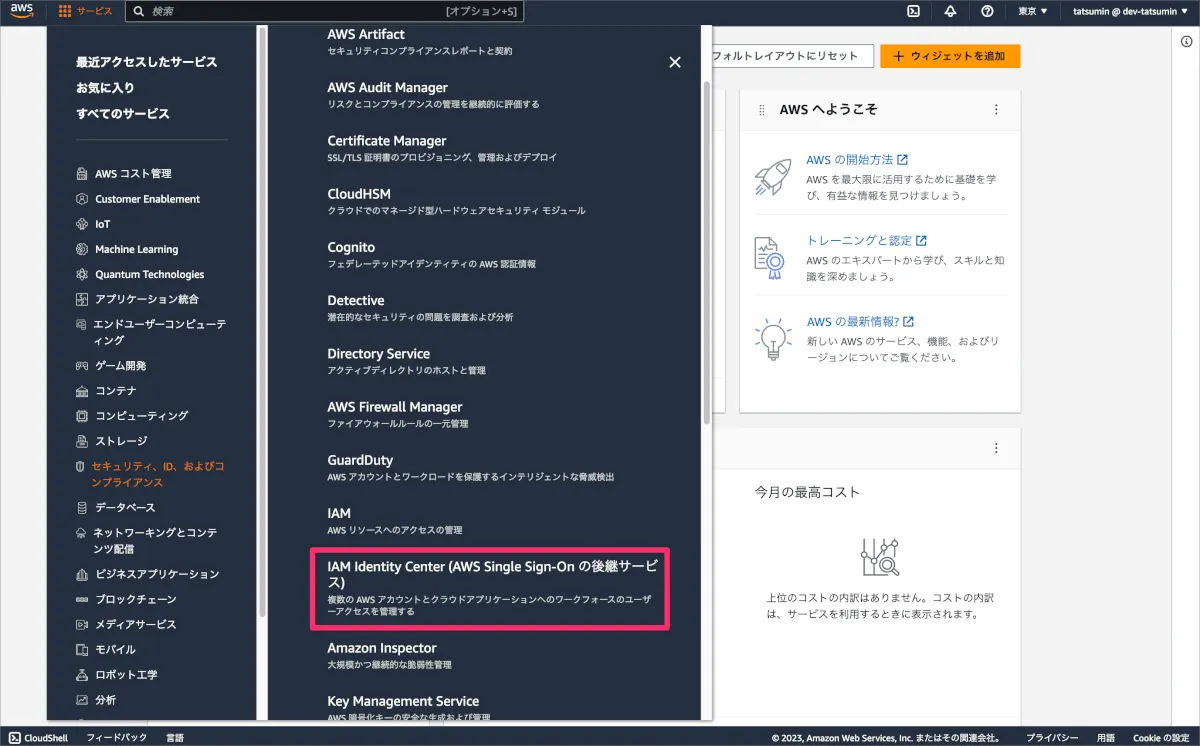Screen dimensions: 1200x746
Task: Open the help question mark icon
Action: pyautogui.click(x=987, y=12)
